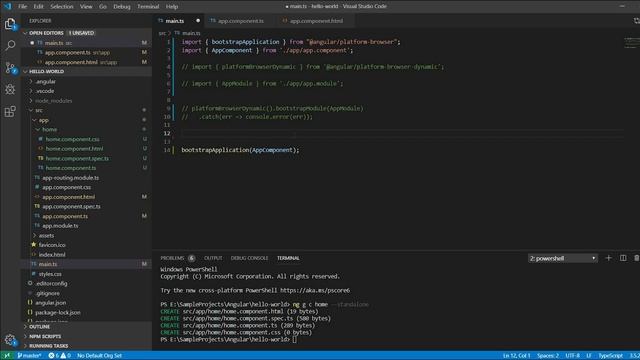Screen dimensions: 640x360
Task: Click TypeScript language mode
Action: [x=610, y=356]
